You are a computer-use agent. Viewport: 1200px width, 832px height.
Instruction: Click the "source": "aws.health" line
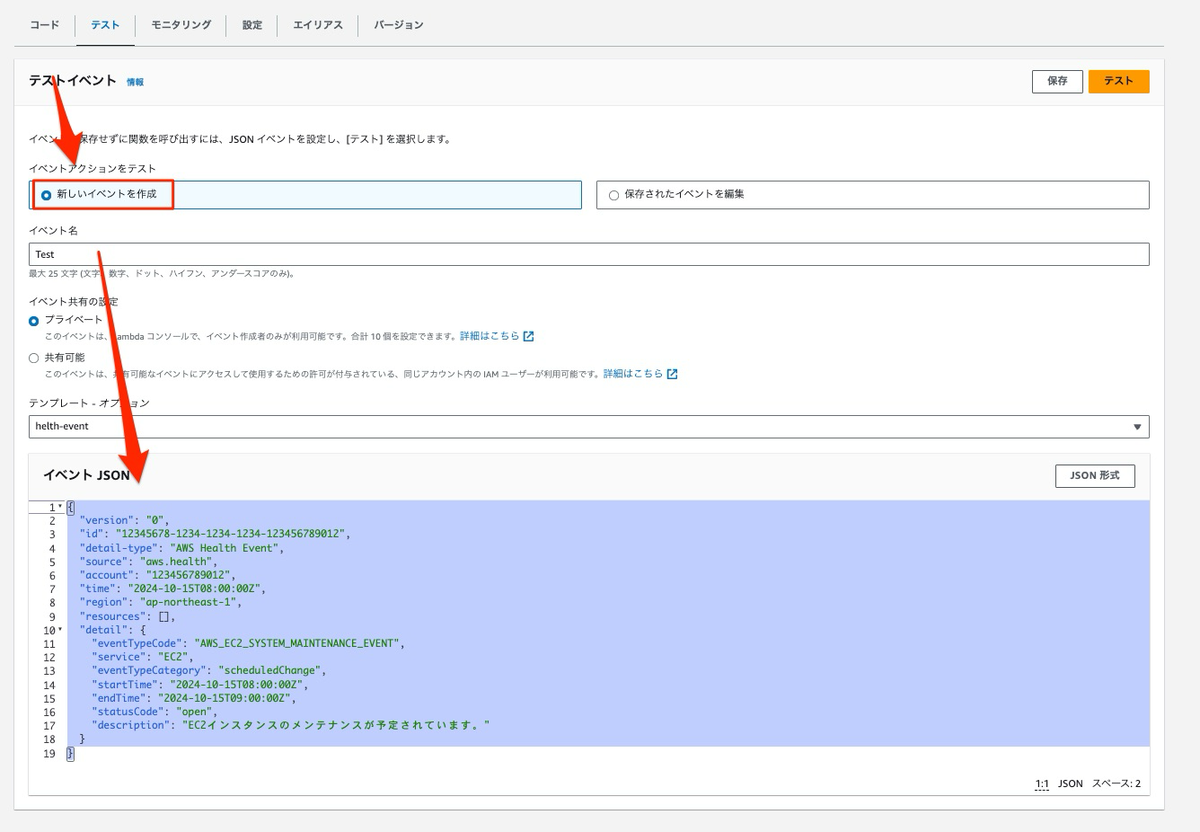(148, 561)
